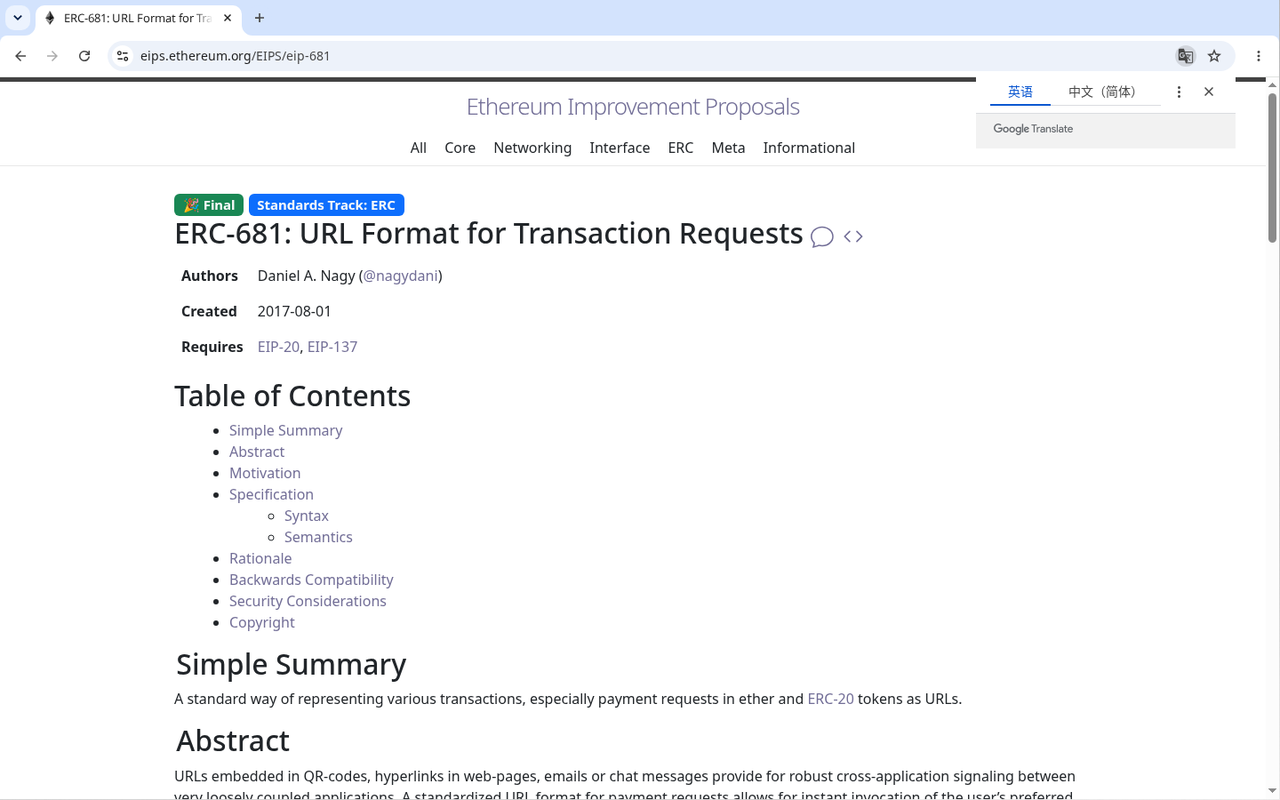
Task: Jump to Simple Summary in table of contents
Action: [x=285, y=430]
